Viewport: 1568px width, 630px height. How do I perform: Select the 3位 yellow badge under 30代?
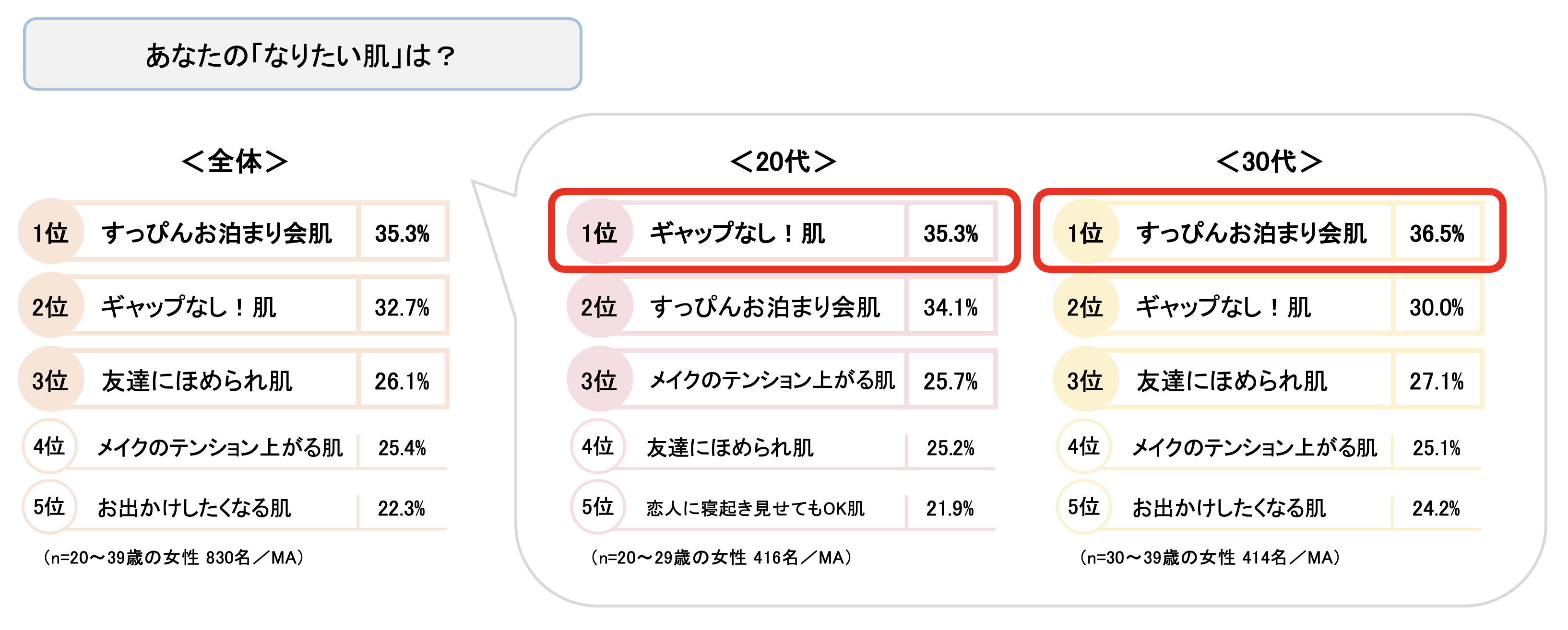(1085, 380)
